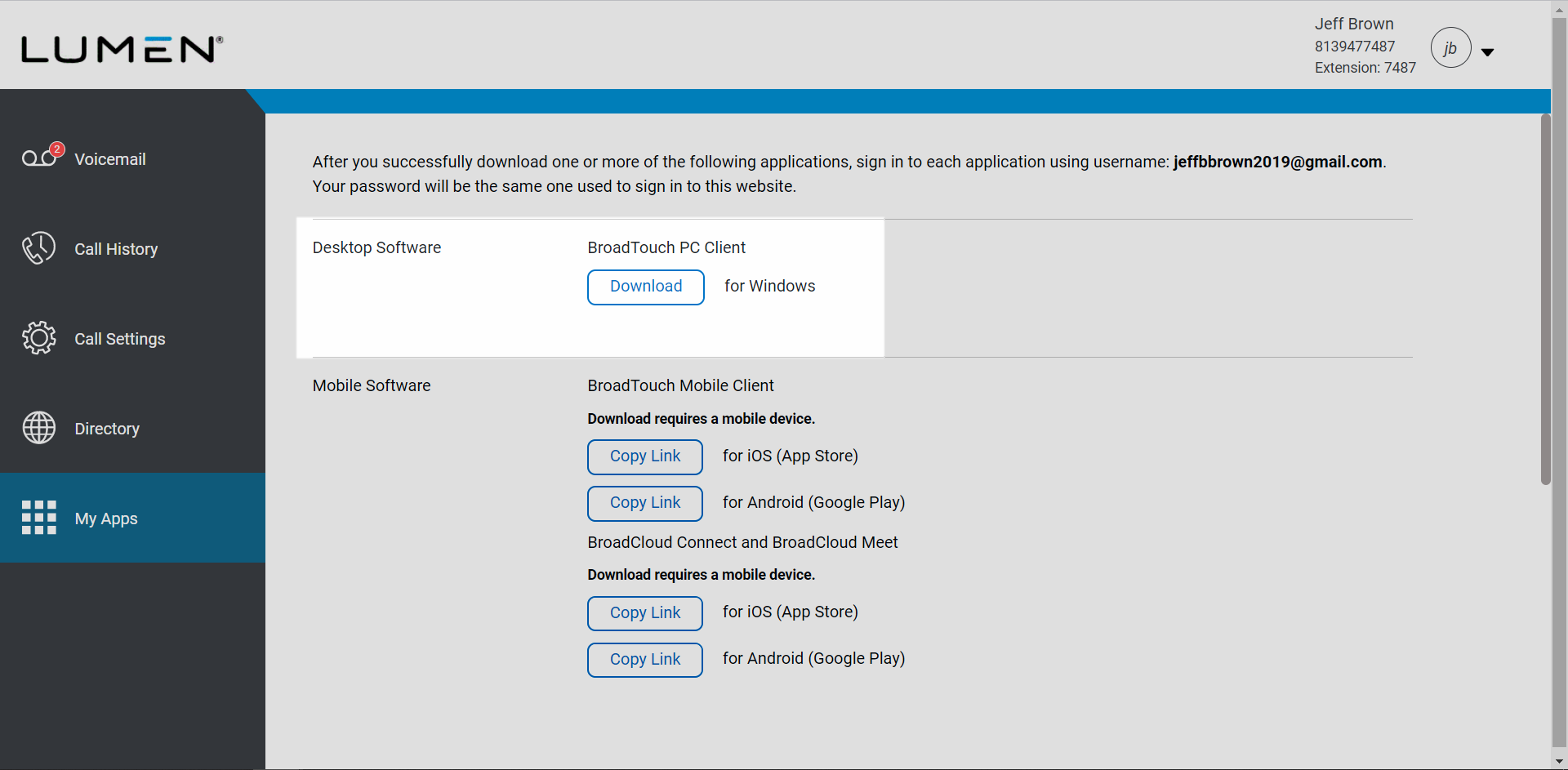This screenshot has height=770, width=1568.
Task: Click the Voicemail tape icon
Action: pos(38,158)
